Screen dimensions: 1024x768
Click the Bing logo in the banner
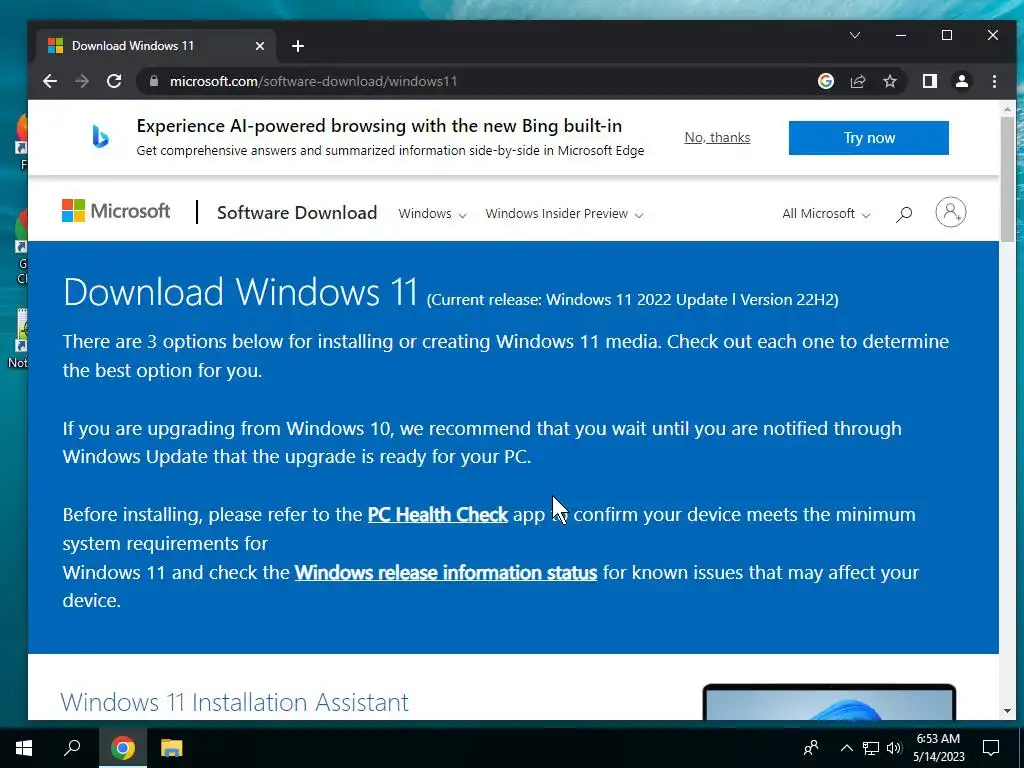(x=100, y=137)
